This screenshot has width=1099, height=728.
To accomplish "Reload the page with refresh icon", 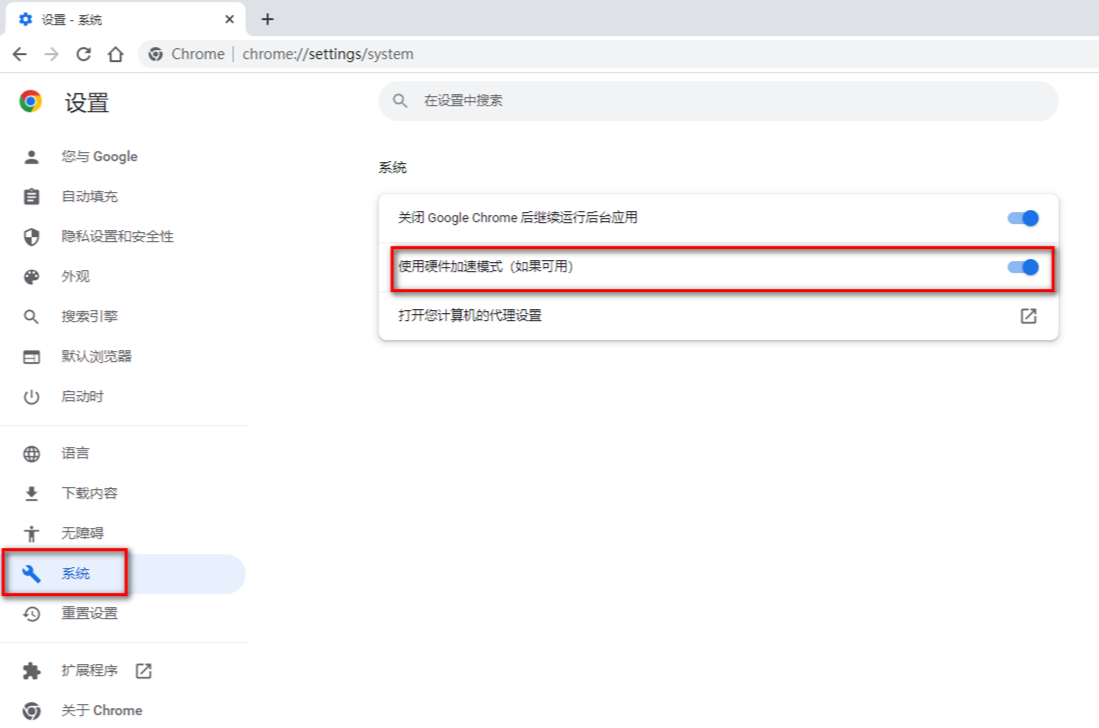I will coord(83,54).
